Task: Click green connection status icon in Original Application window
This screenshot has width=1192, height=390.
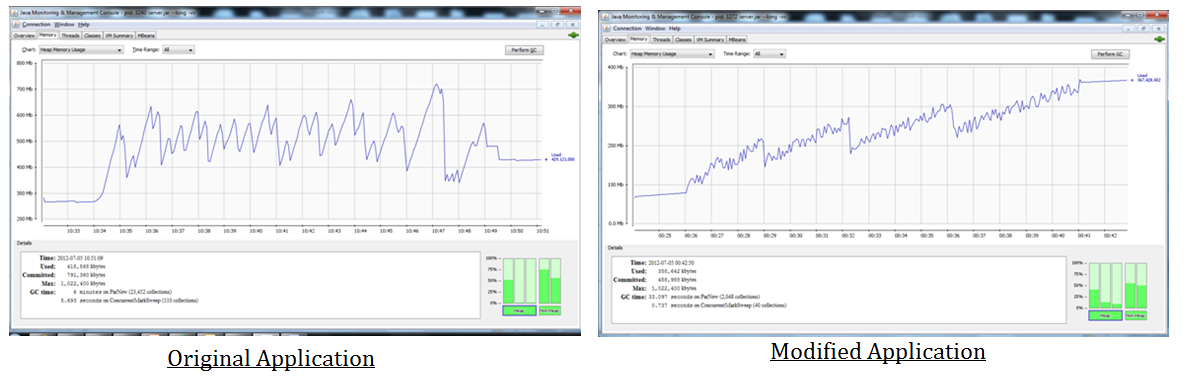Action: [572, 35]
